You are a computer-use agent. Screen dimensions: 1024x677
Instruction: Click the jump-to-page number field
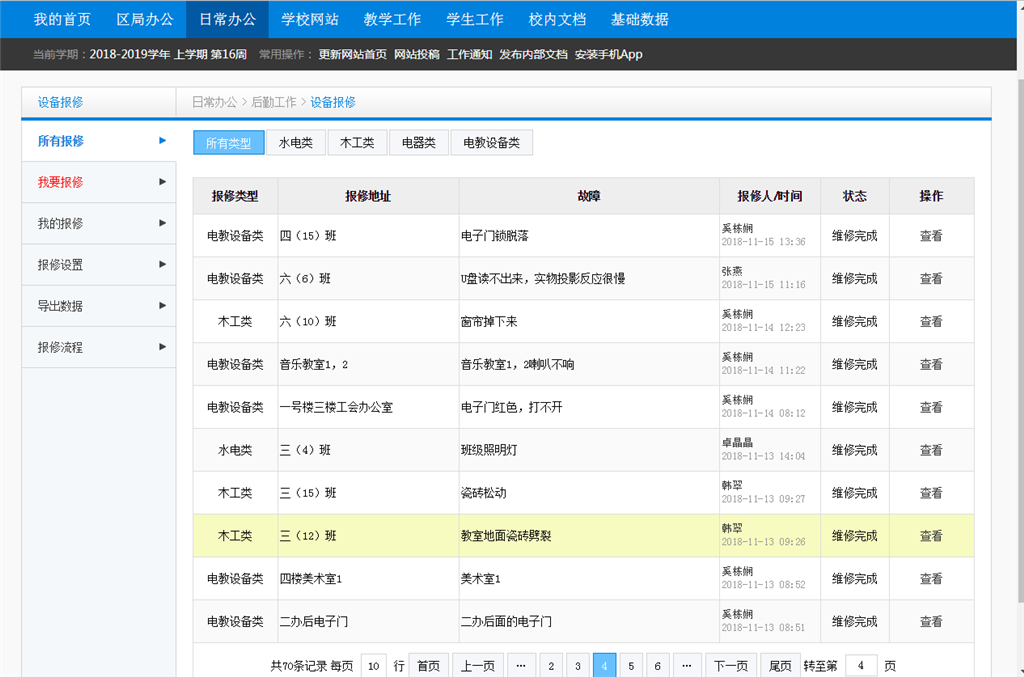[861, 665]
